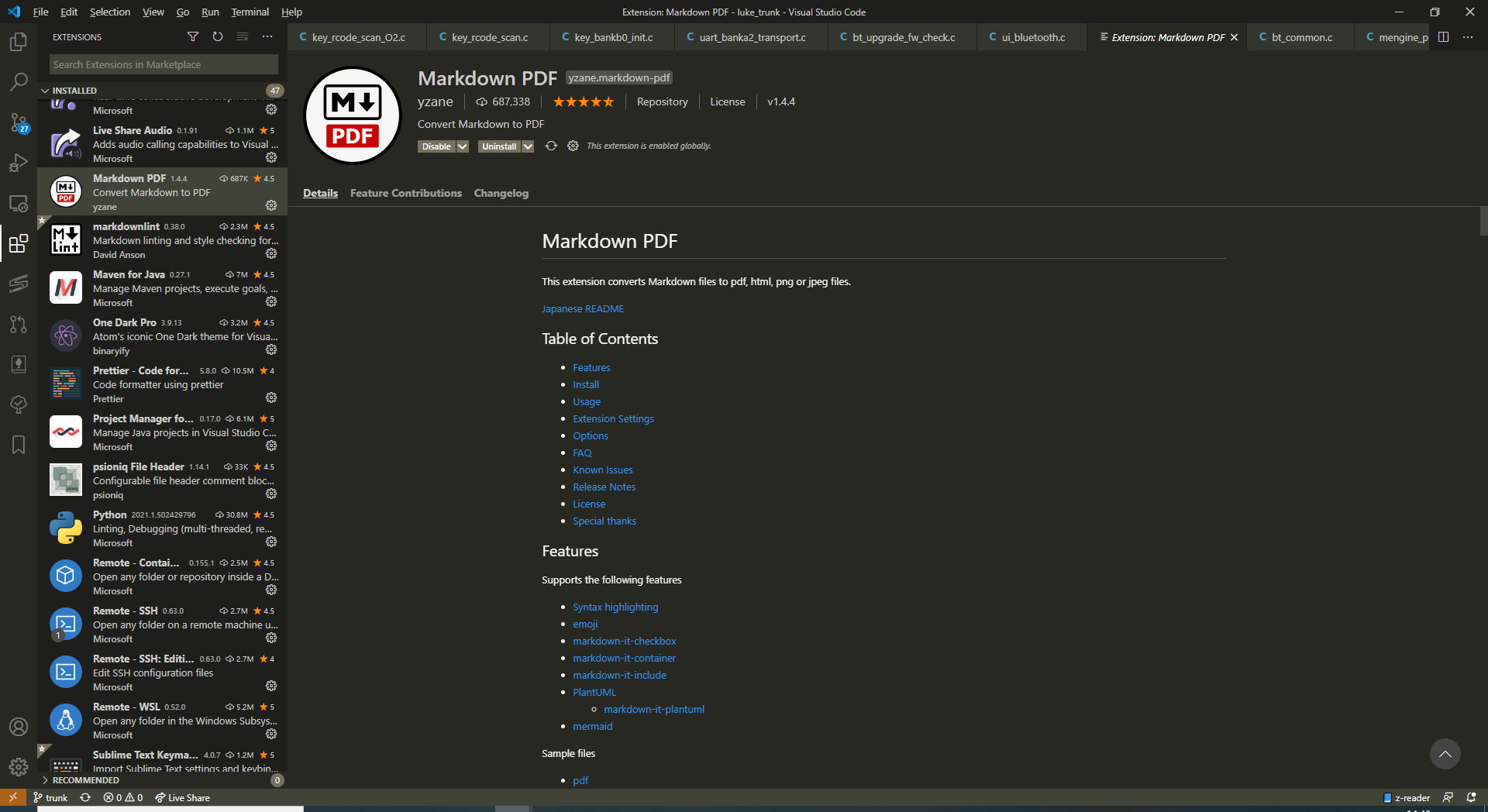Viewport: 1488px width, 812px height.
Task: Open the Terminal menu
Action: [x=250, y=12]
